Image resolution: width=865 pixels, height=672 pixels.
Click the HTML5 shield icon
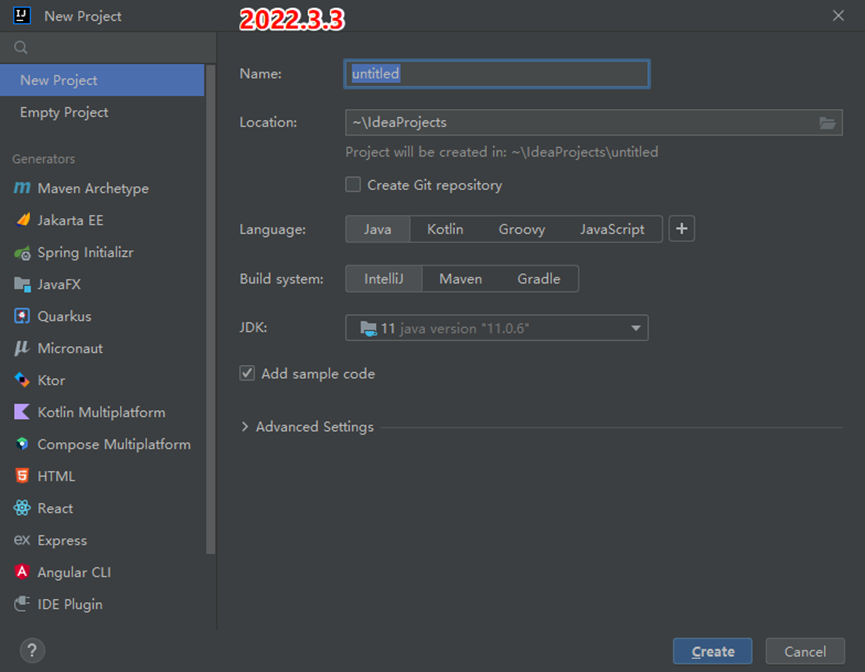click(x=22, y=476)
